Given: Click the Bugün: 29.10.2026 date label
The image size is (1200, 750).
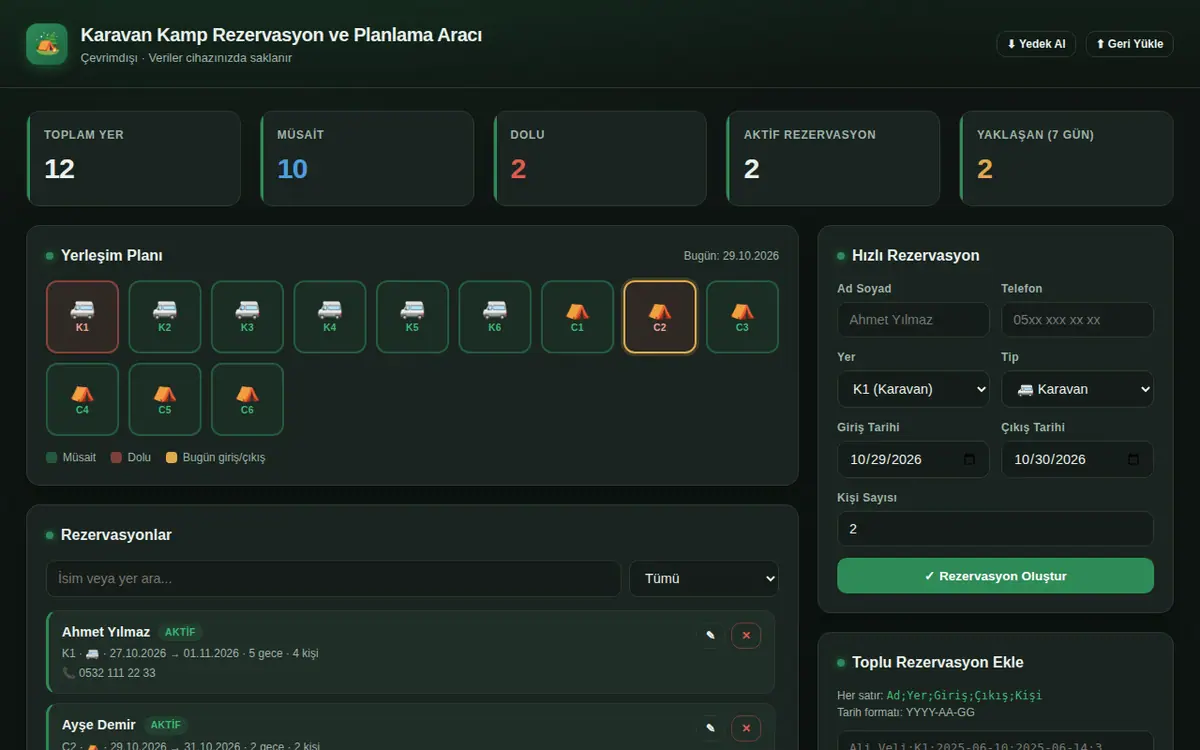Looking at the screenshot, I should coord(731,256).
